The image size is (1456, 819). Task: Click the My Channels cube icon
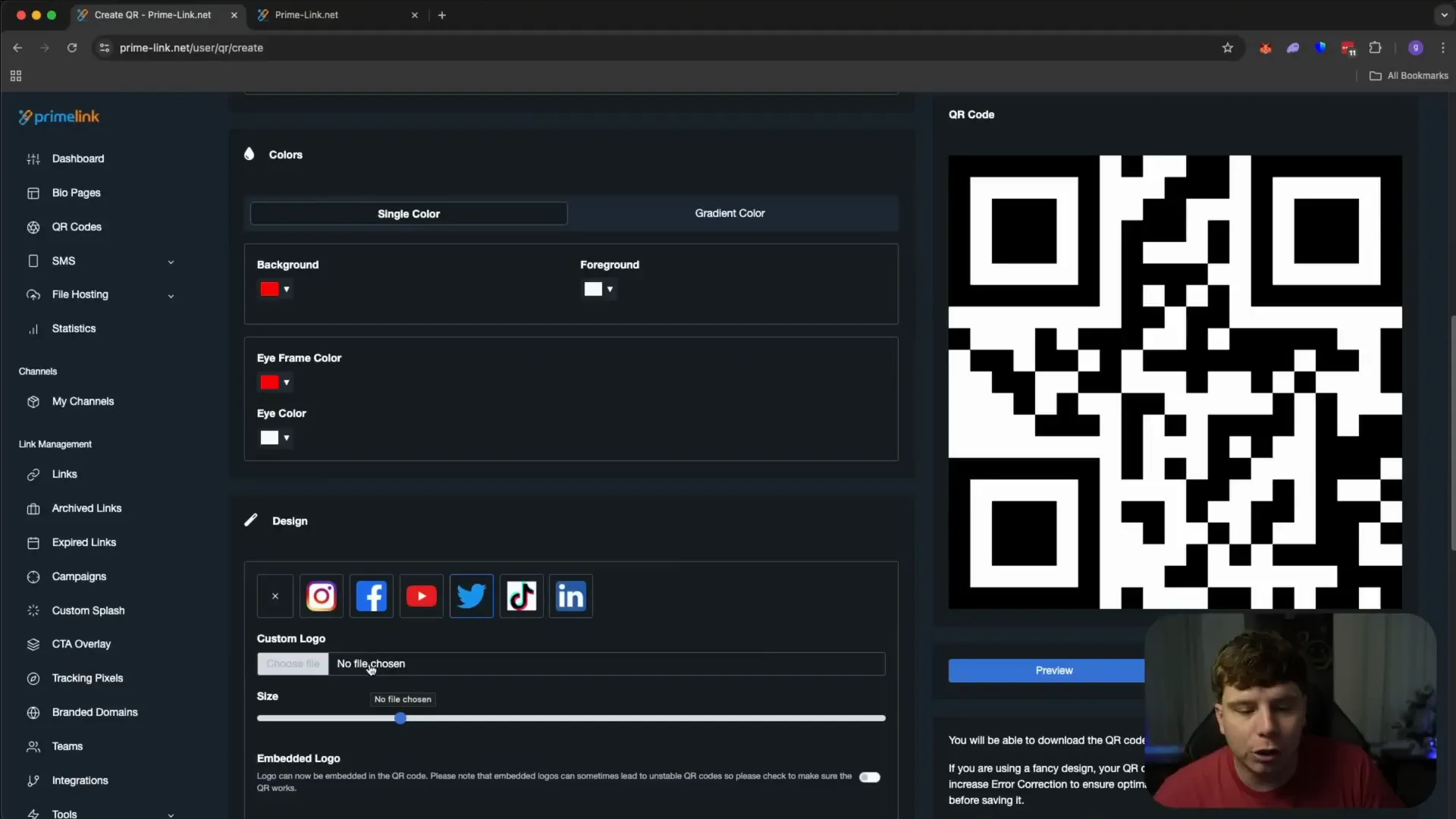click(x=33, y=401)
